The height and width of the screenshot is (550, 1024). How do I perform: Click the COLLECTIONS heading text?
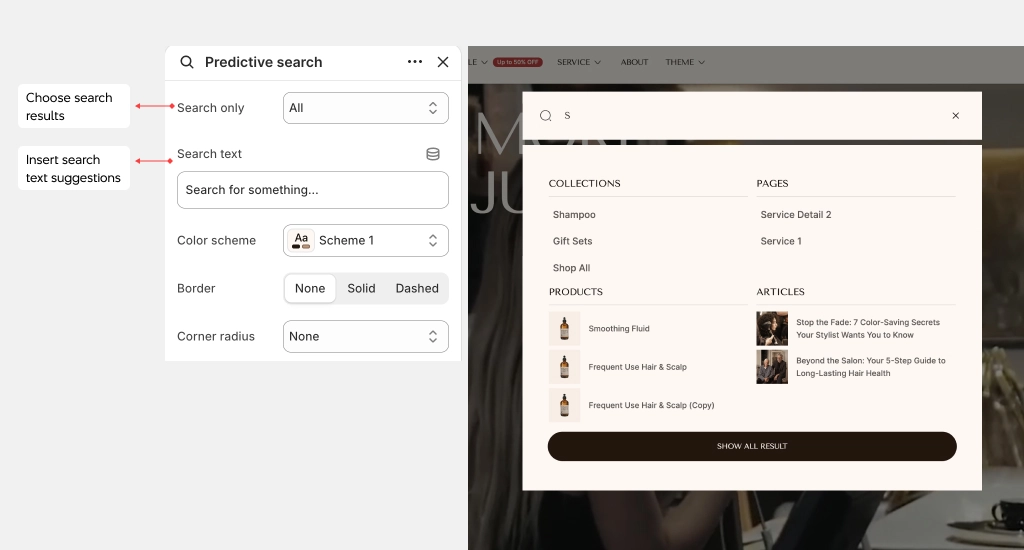(x=584, y=184)
